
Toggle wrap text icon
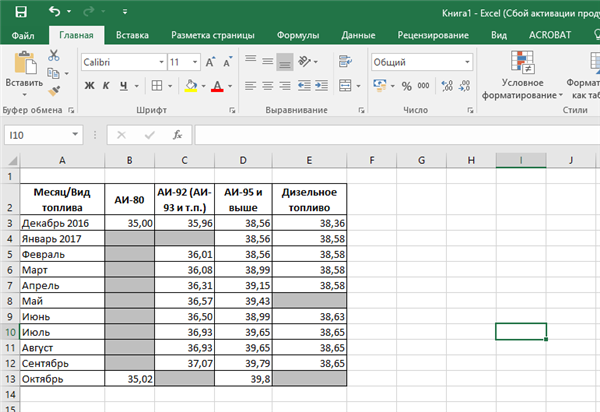coord(345,61)
